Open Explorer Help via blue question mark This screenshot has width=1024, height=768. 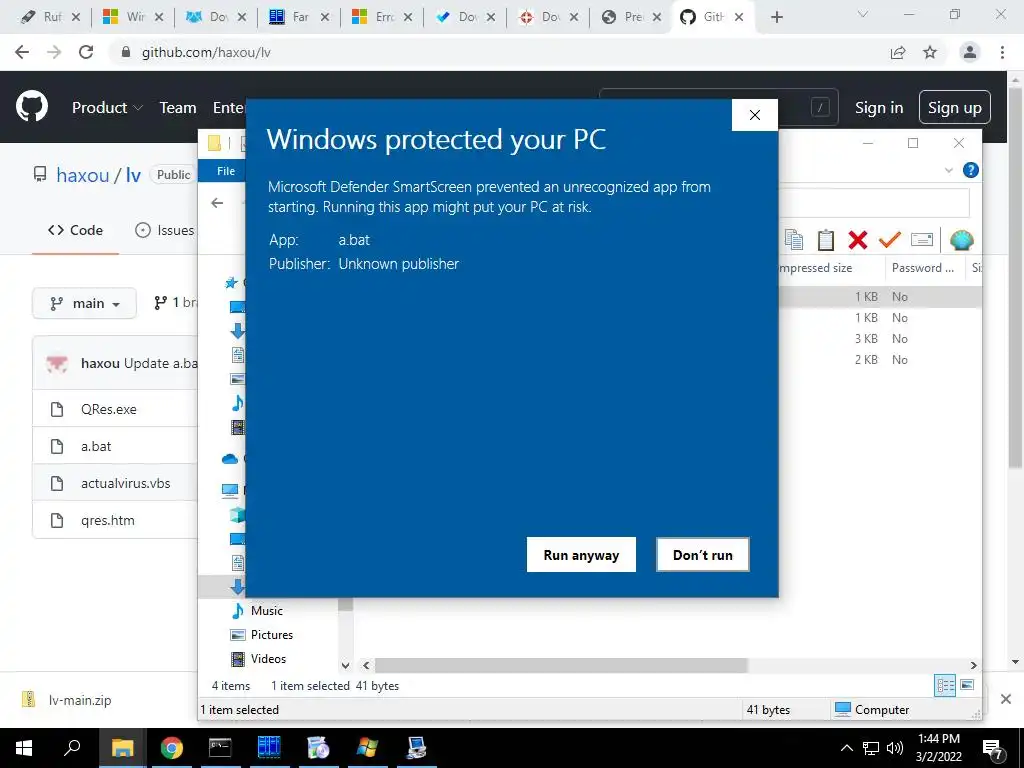(970, 170)
